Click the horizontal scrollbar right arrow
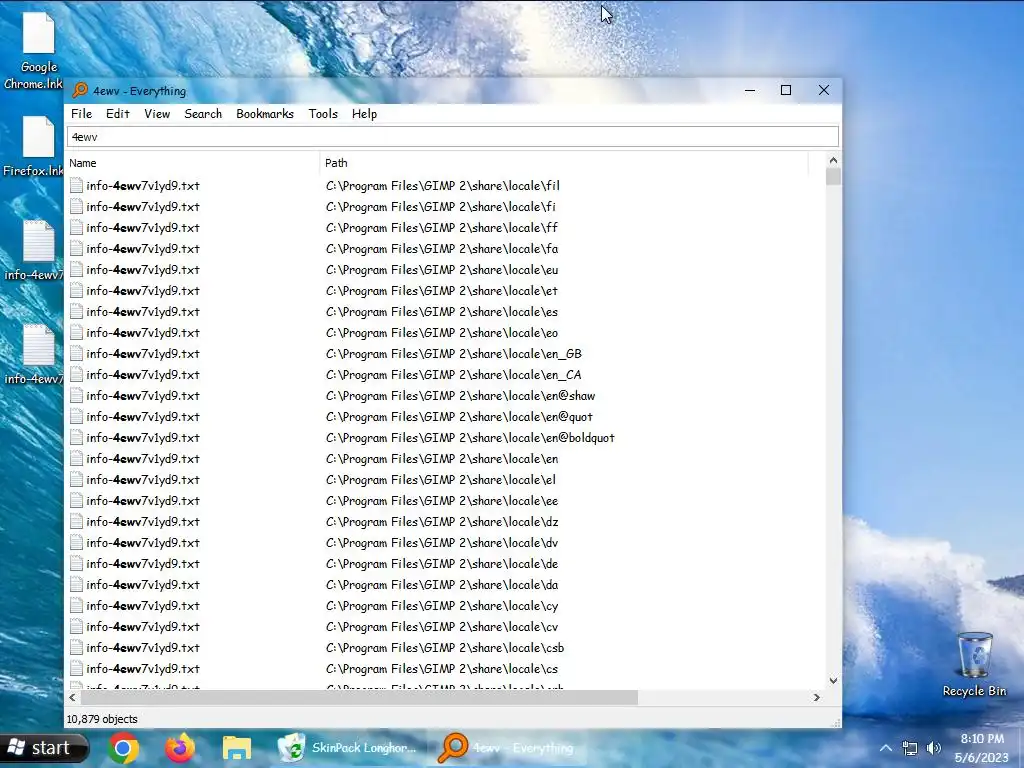Screen dimensions: 1024x768 816,697
